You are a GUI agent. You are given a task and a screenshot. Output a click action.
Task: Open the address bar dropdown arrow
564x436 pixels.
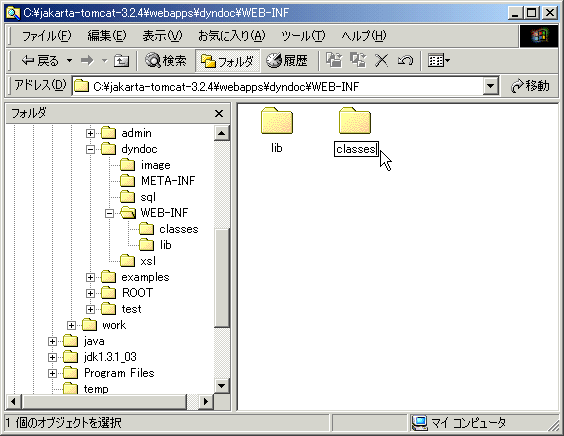[490, 86]
